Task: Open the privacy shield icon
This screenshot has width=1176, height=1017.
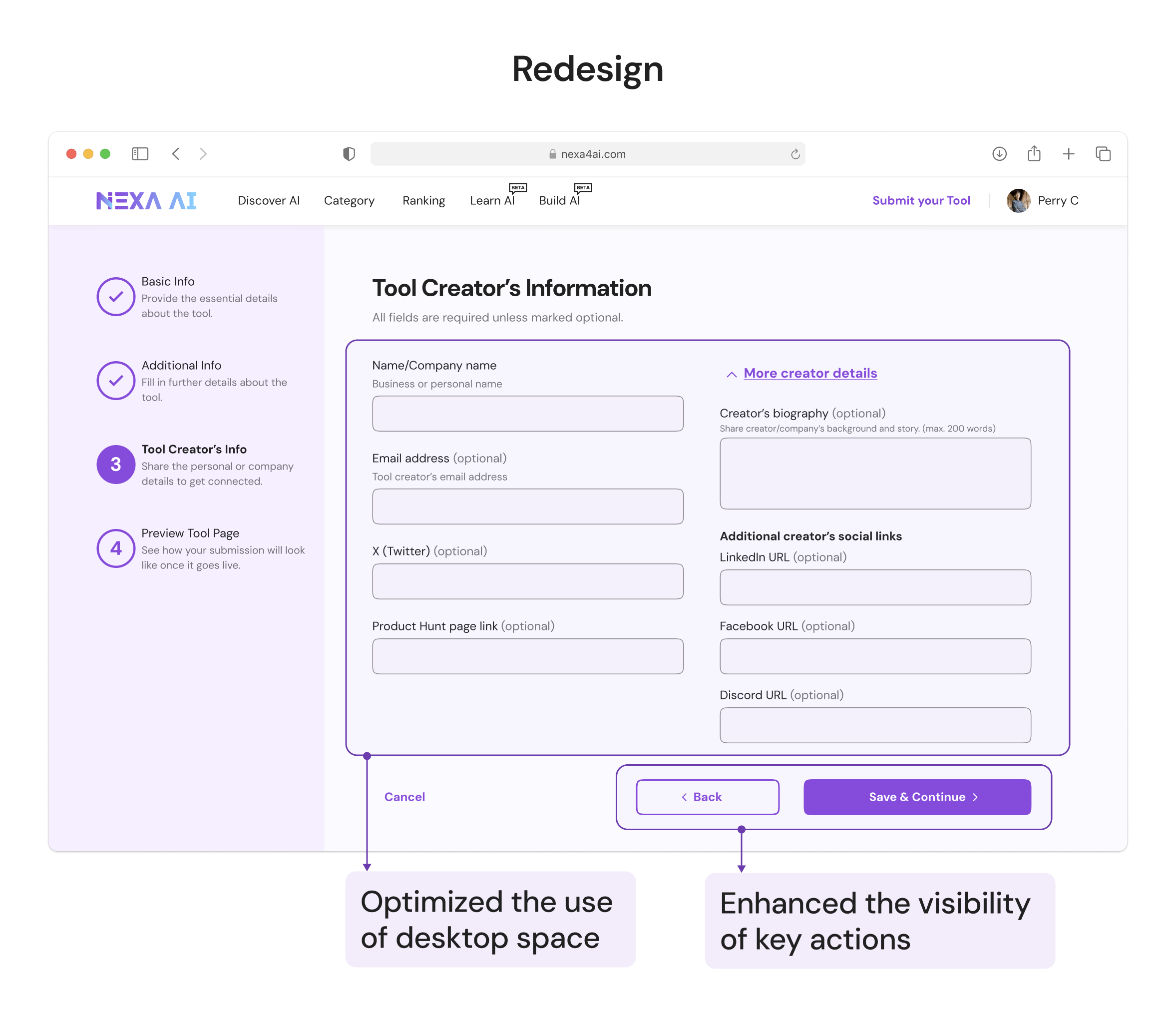Action: (349, 154)
